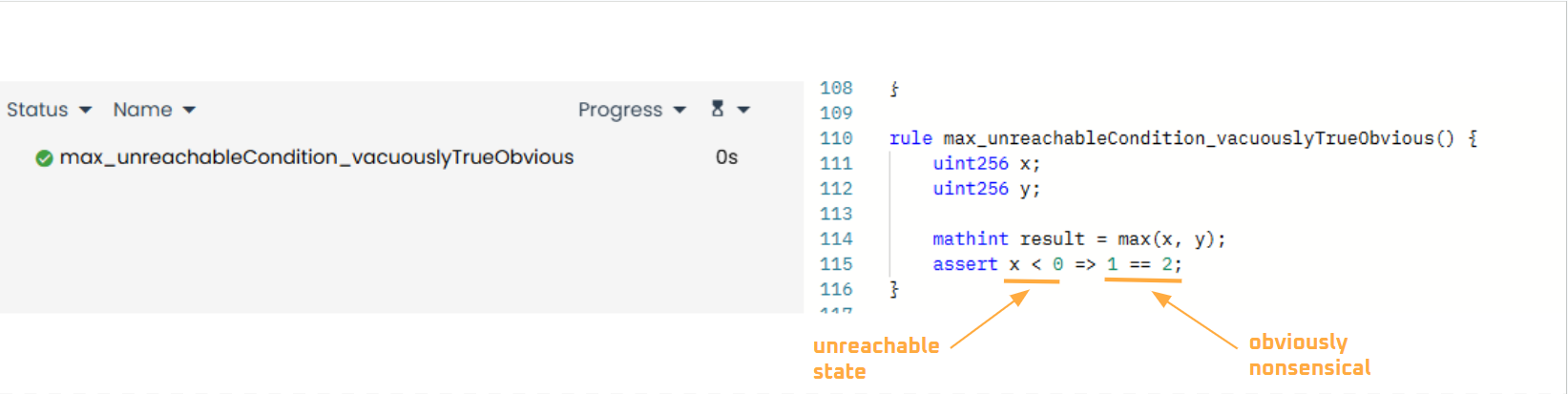Expand the Progress column dropdown arrow
1568x394 pixels.
(679, 111)
